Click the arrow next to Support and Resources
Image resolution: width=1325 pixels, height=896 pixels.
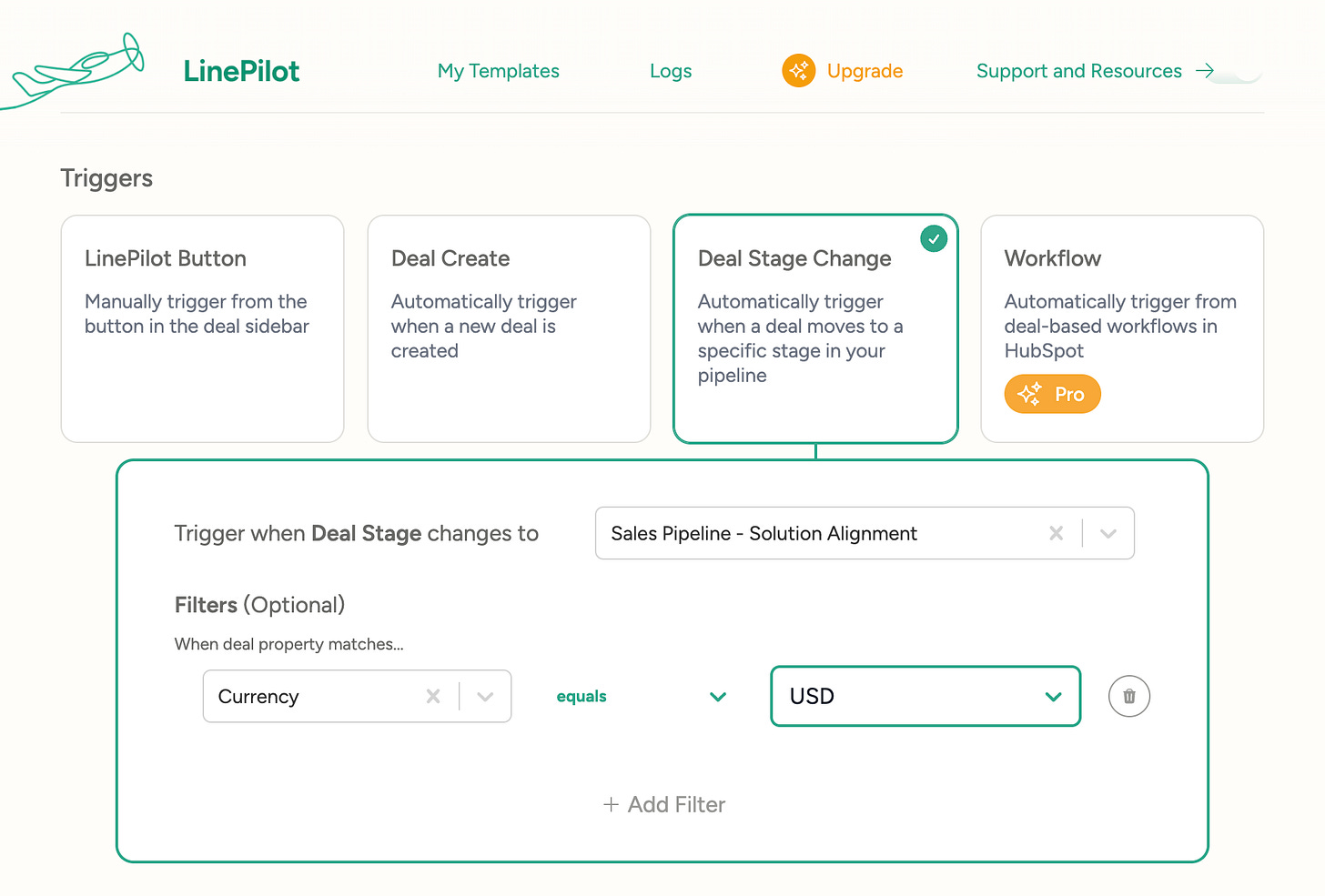point(1205,71)
